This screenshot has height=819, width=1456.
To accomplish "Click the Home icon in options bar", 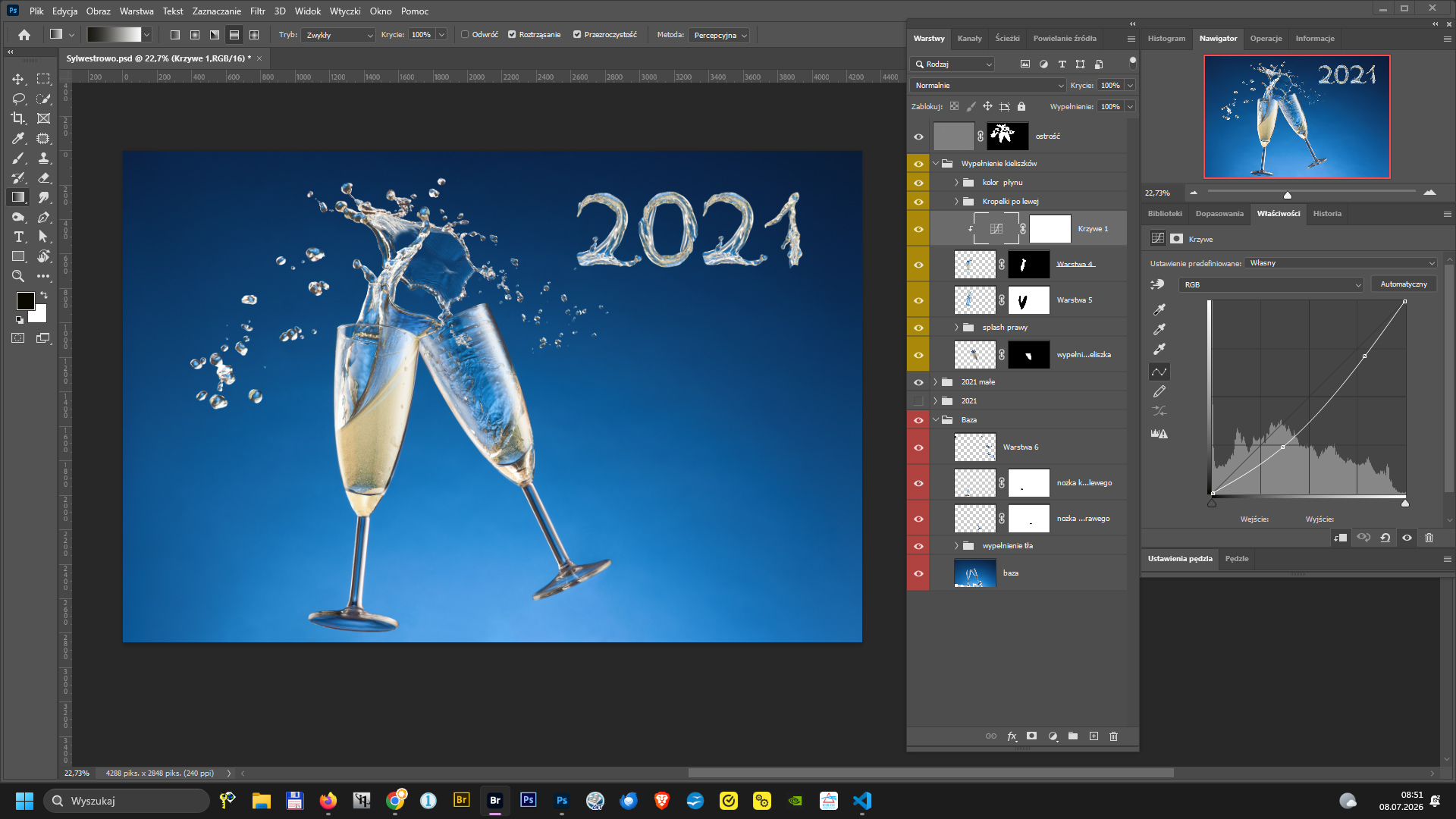I will (24, 35).
